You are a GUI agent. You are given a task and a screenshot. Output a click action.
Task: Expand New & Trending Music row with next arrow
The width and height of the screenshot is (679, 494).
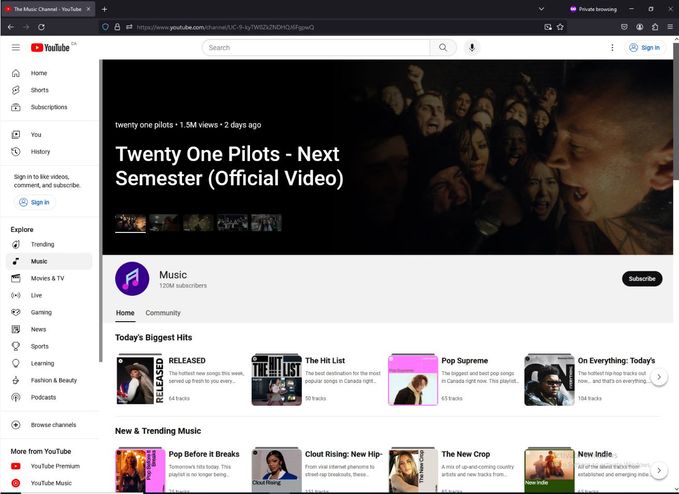tap(659, 470)
